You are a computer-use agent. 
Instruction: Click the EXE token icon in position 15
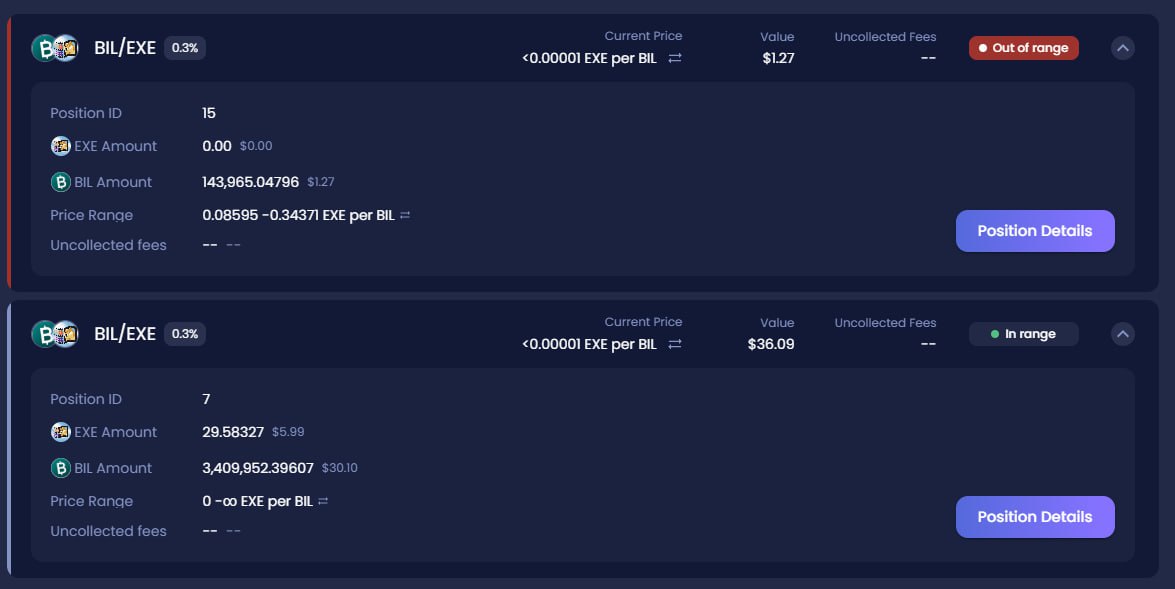pyautogui.click(x=61, y=146)
